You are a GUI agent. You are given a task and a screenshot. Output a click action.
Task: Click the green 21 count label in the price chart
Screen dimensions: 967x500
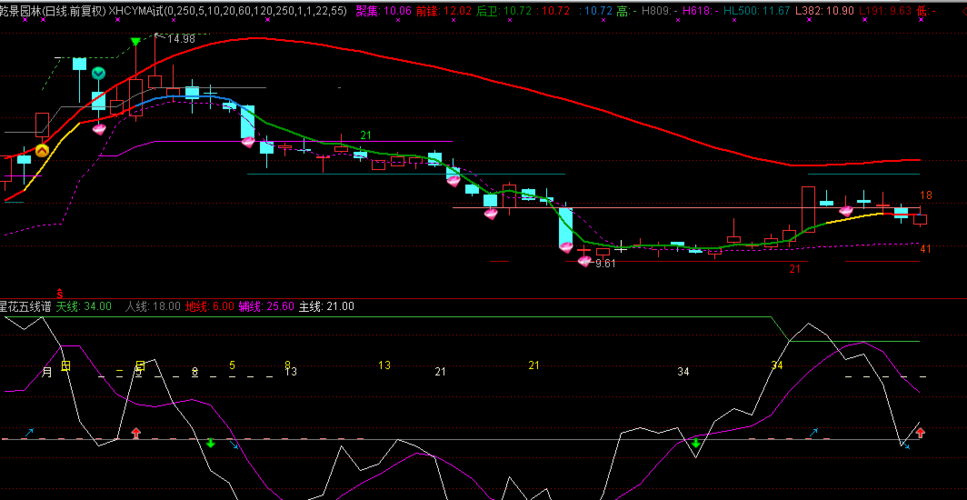coord(366,135)
